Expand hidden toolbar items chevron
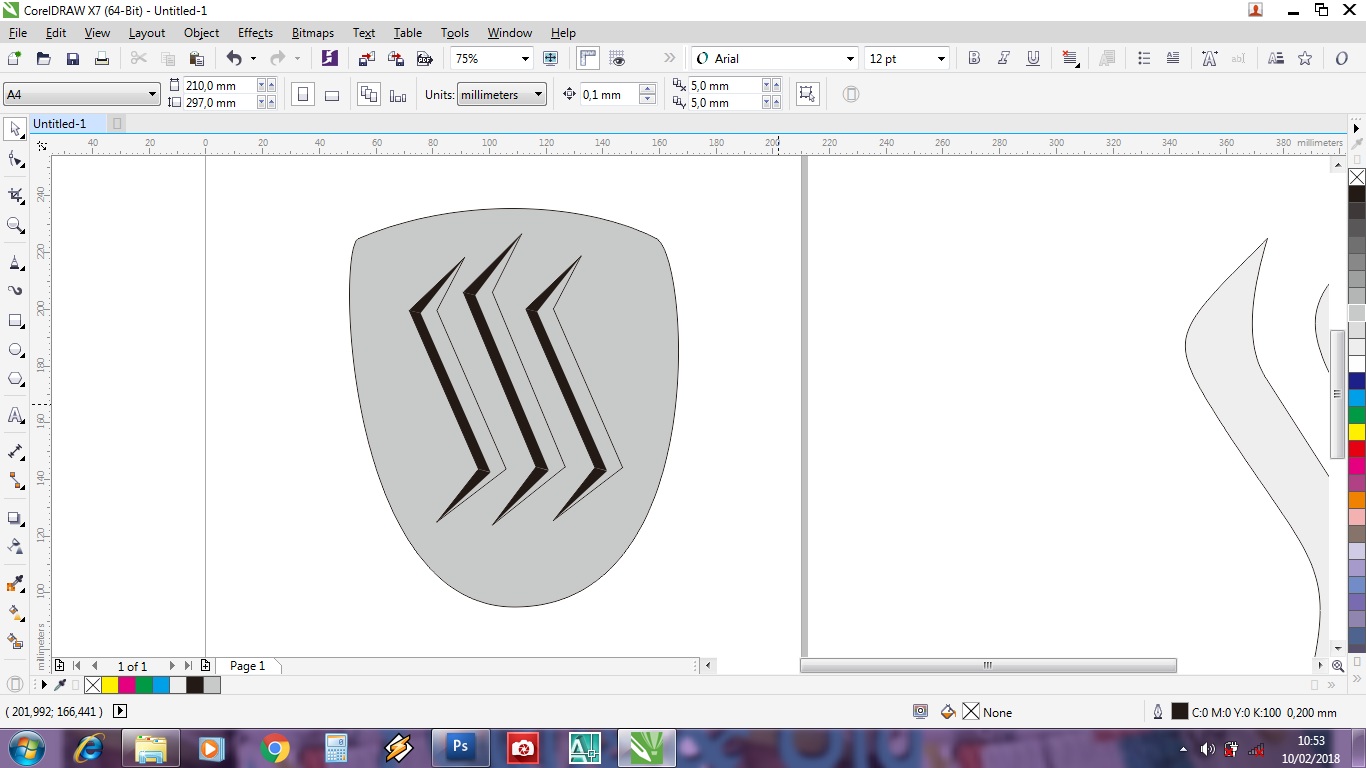This screenshot has width=1366, height=768. [x=669, y=59]
